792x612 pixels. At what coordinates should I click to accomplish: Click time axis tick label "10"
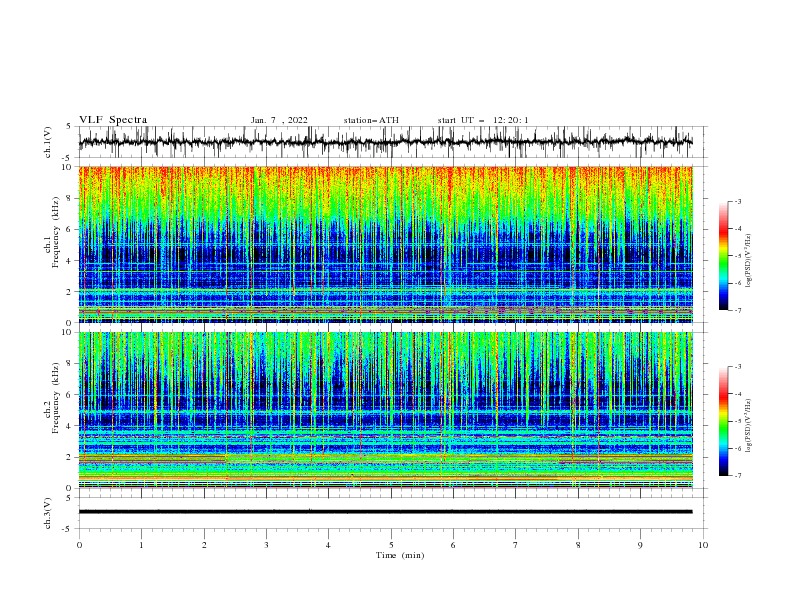[x=703, y=545]
